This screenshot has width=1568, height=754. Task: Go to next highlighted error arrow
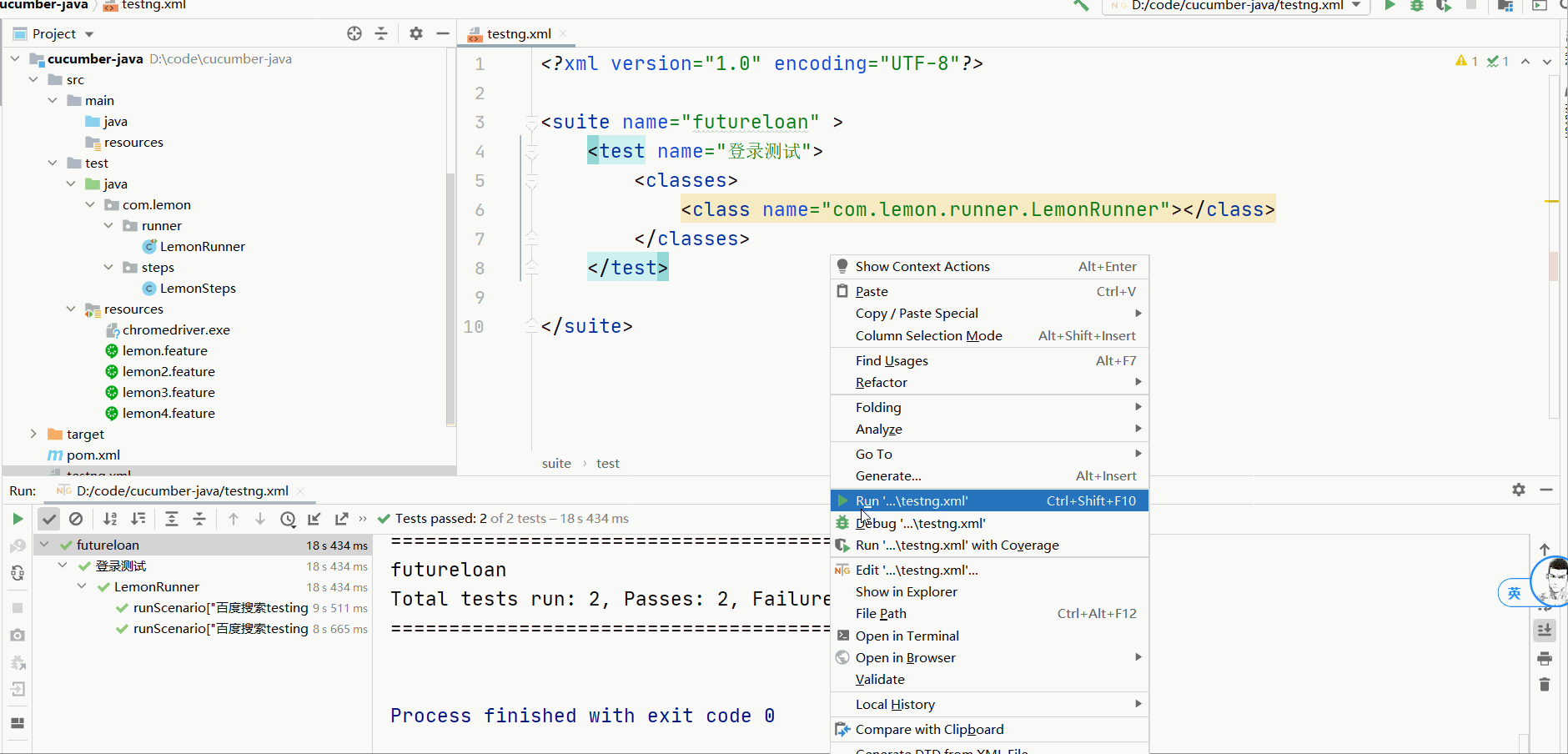1547,61
